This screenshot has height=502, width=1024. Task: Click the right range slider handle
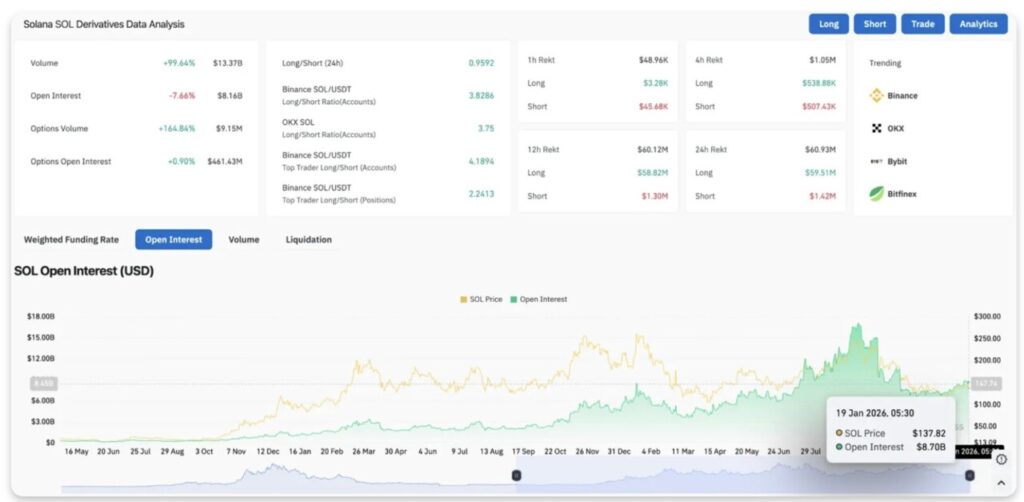[969, 476]
